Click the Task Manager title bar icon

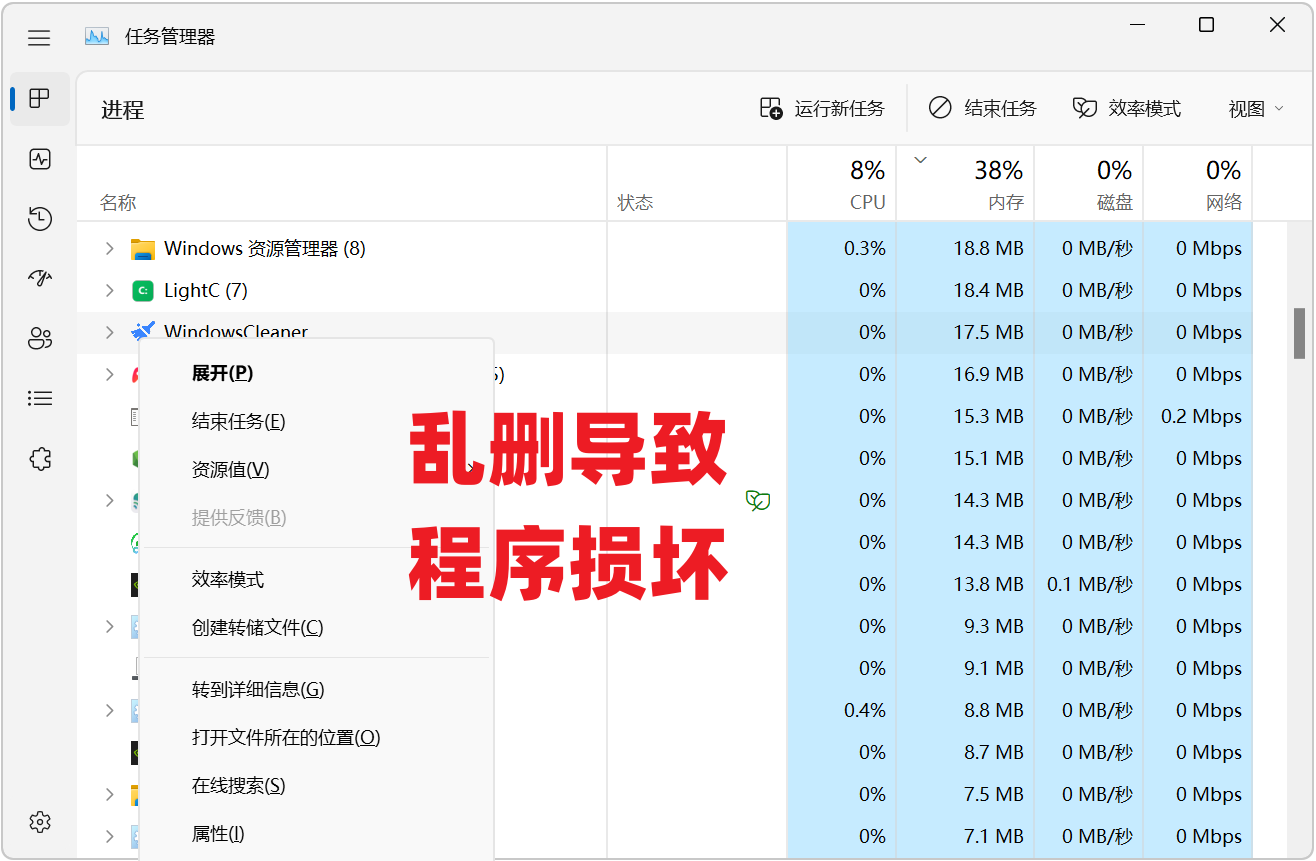click(x=97, y=37)
